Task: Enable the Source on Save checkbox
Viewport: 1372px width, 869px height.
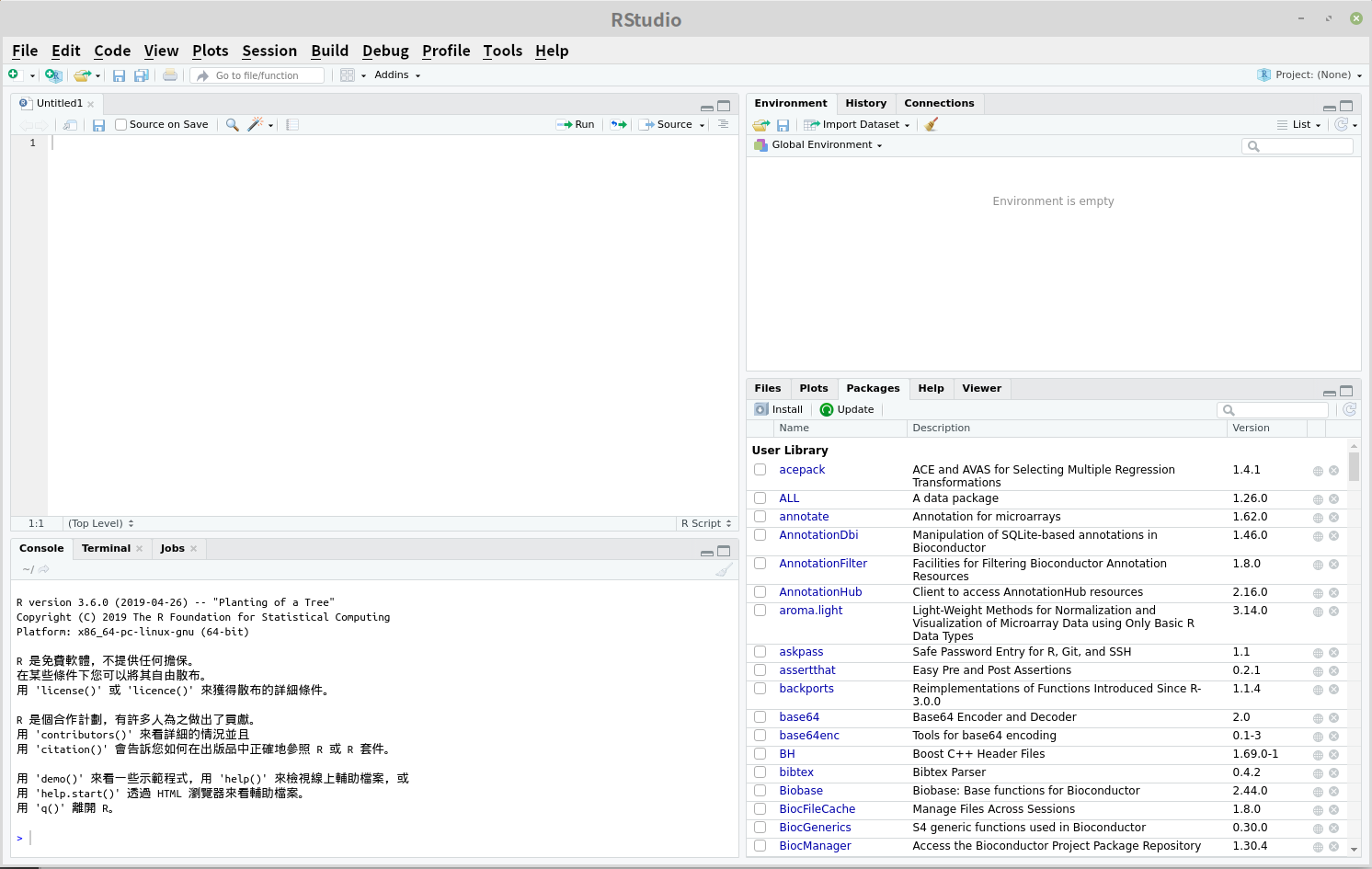Action: [x=120, y=124]
